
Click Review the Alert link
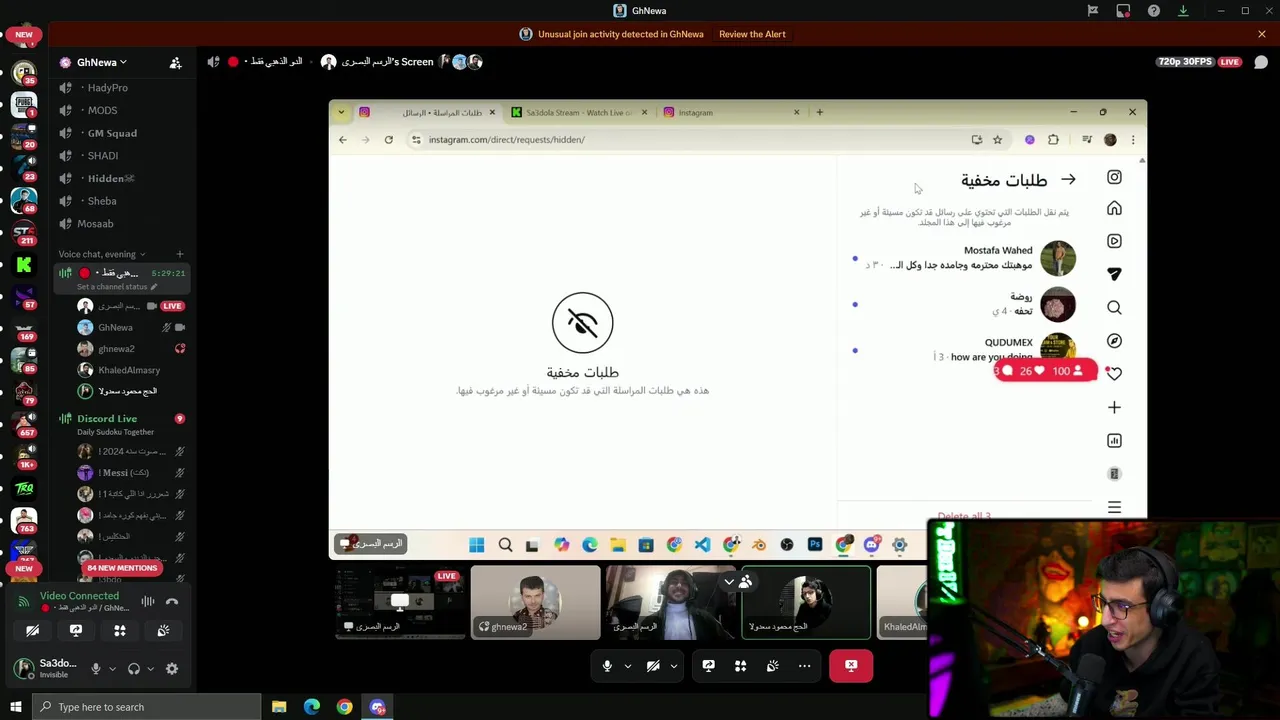(752, 34)
